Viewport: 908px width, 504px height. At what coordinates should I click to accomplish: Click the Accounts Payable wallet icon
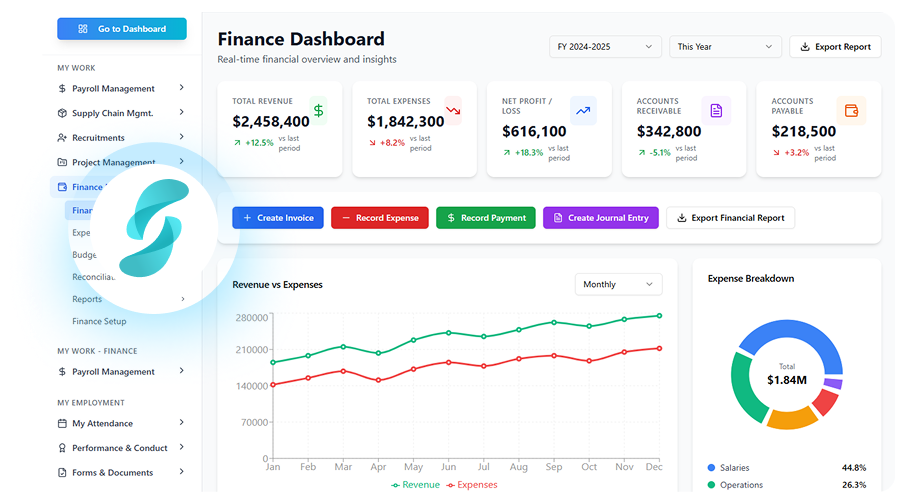pos(851,111)
